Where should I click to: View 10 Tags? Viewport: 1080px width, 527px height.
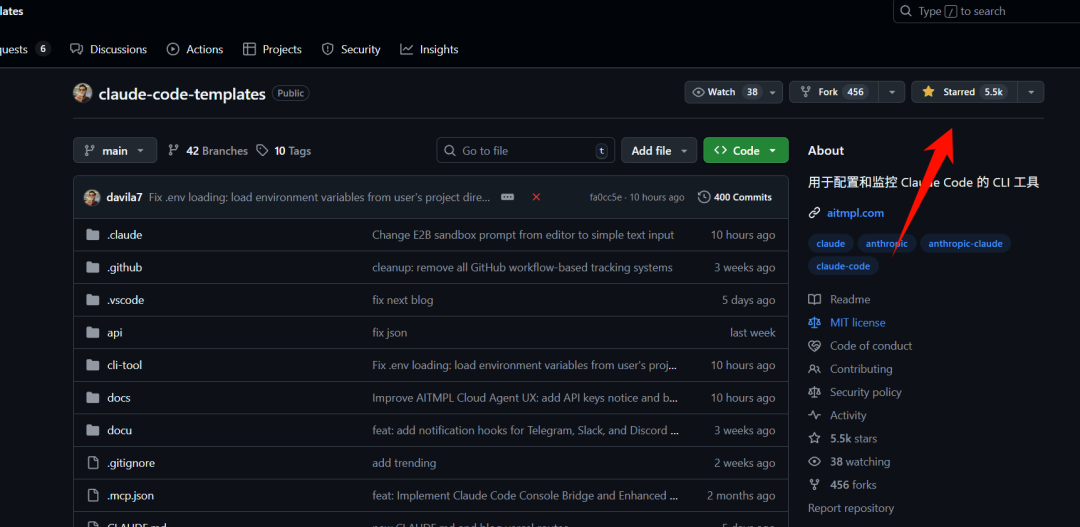284,150
